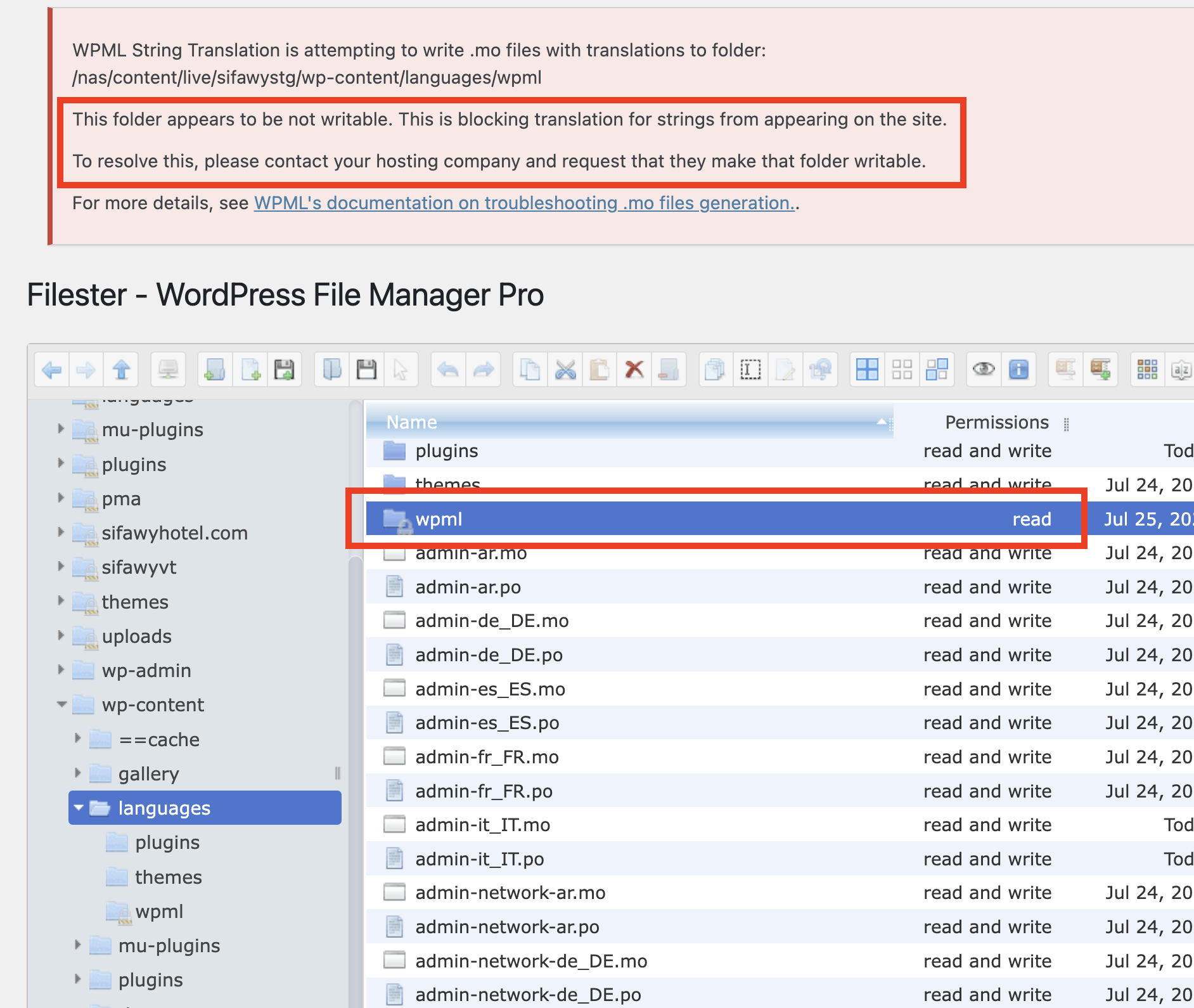Click the create archive icon with green plus
Screen dimensions: 1194x1008
point(1100,369)
